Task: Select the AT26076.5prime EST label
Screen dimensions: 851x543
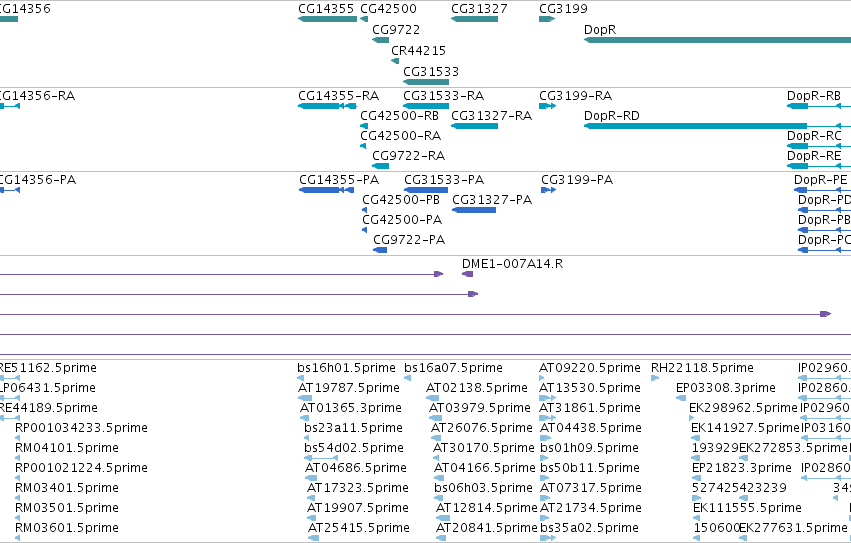Action: pos(482,428)
